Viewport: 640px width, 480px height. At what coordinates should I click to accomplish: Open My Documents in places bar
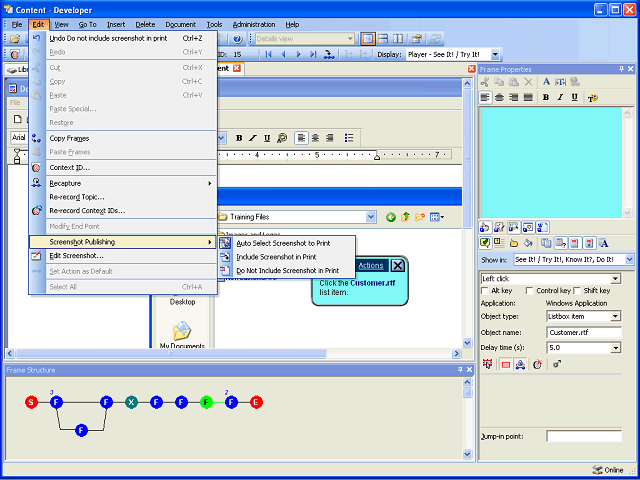click(182, 335)
